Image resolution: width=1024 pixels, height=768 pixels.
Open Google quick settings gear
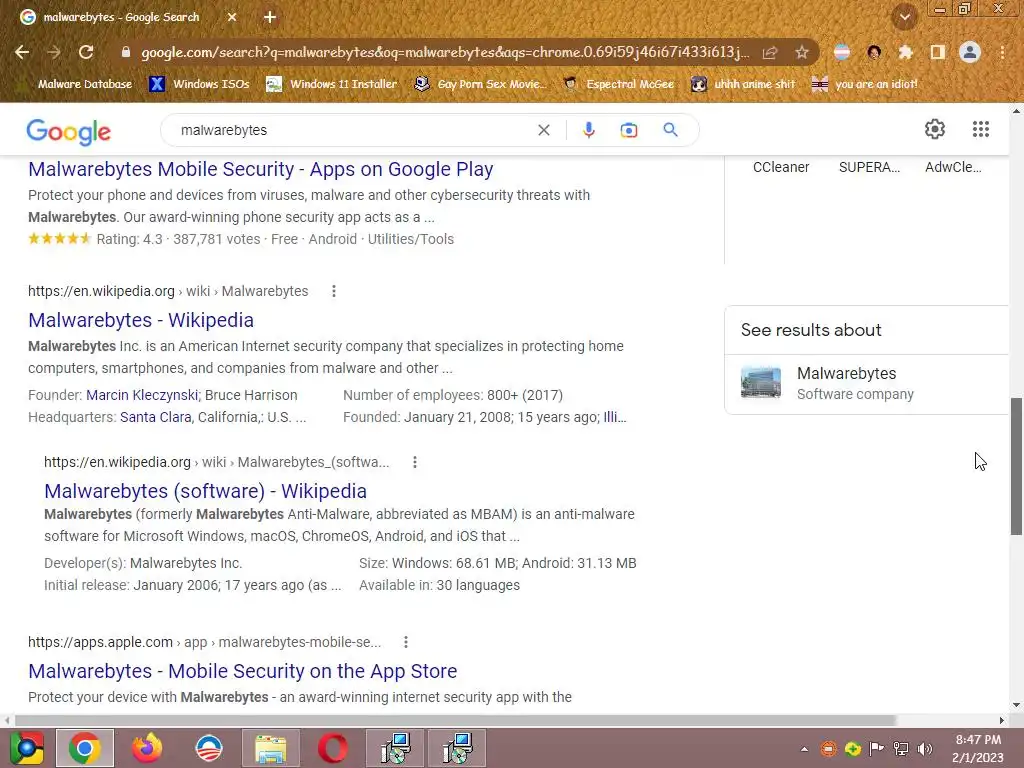935,129
